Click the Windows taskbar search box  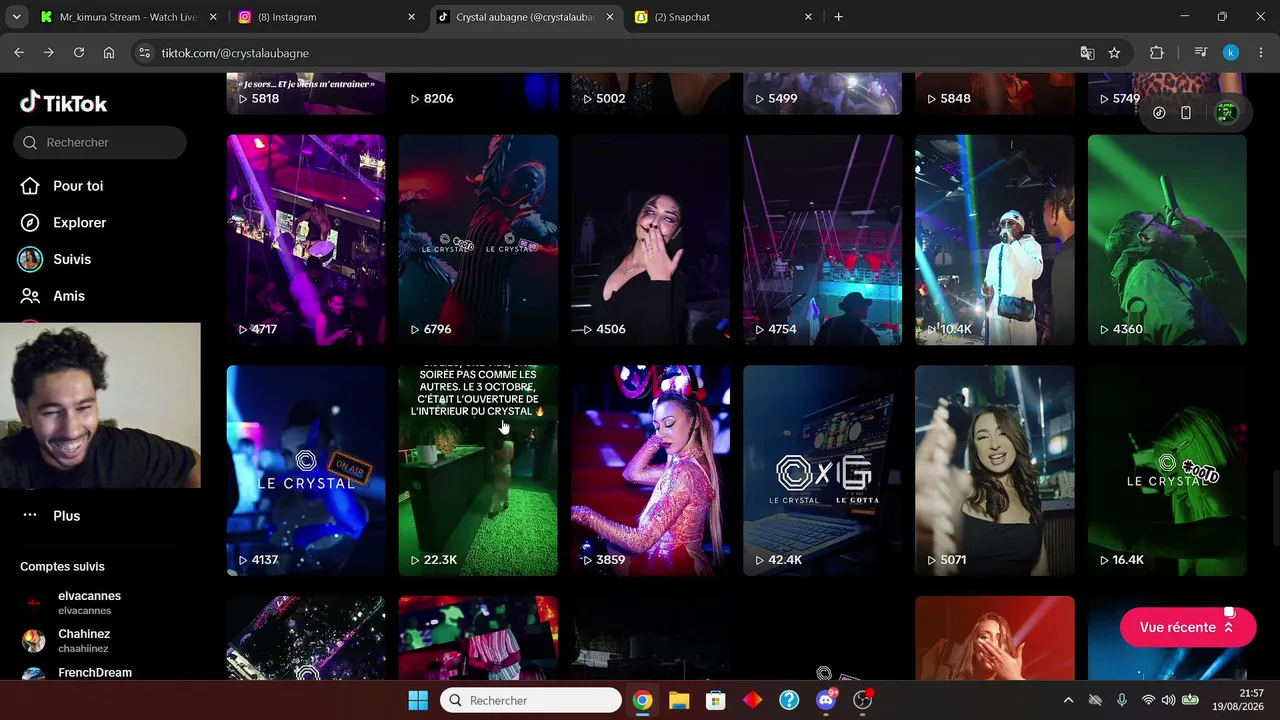click(531, 700)
